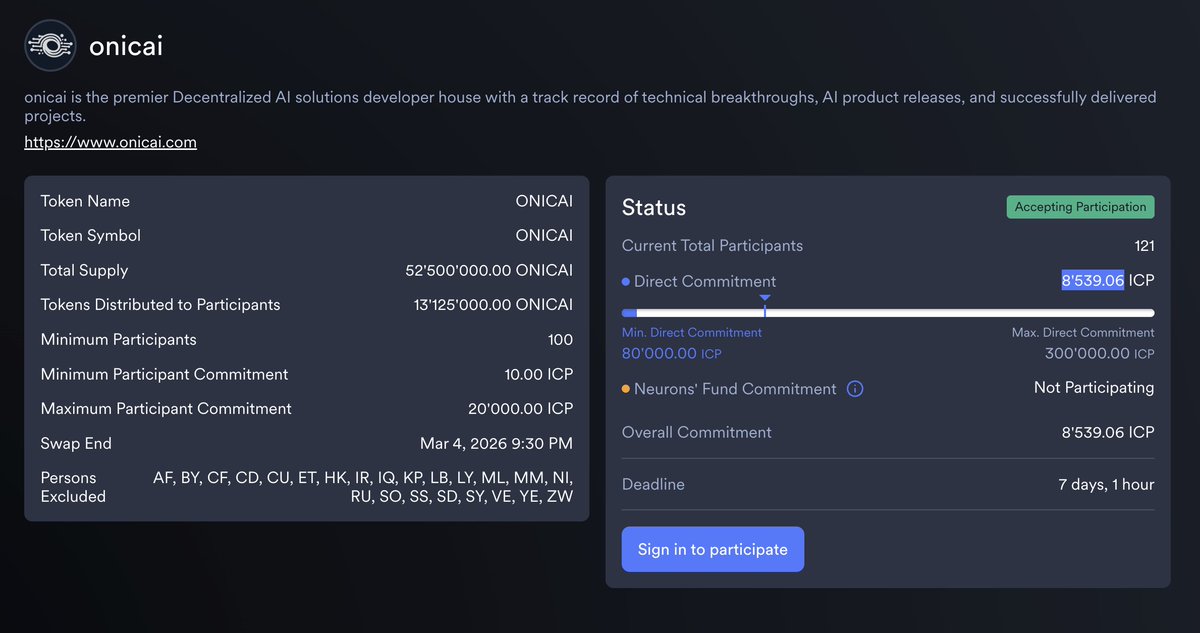Click the Deadline label
The height and width of the screenshot is (633, 1200).
(653, 485)
